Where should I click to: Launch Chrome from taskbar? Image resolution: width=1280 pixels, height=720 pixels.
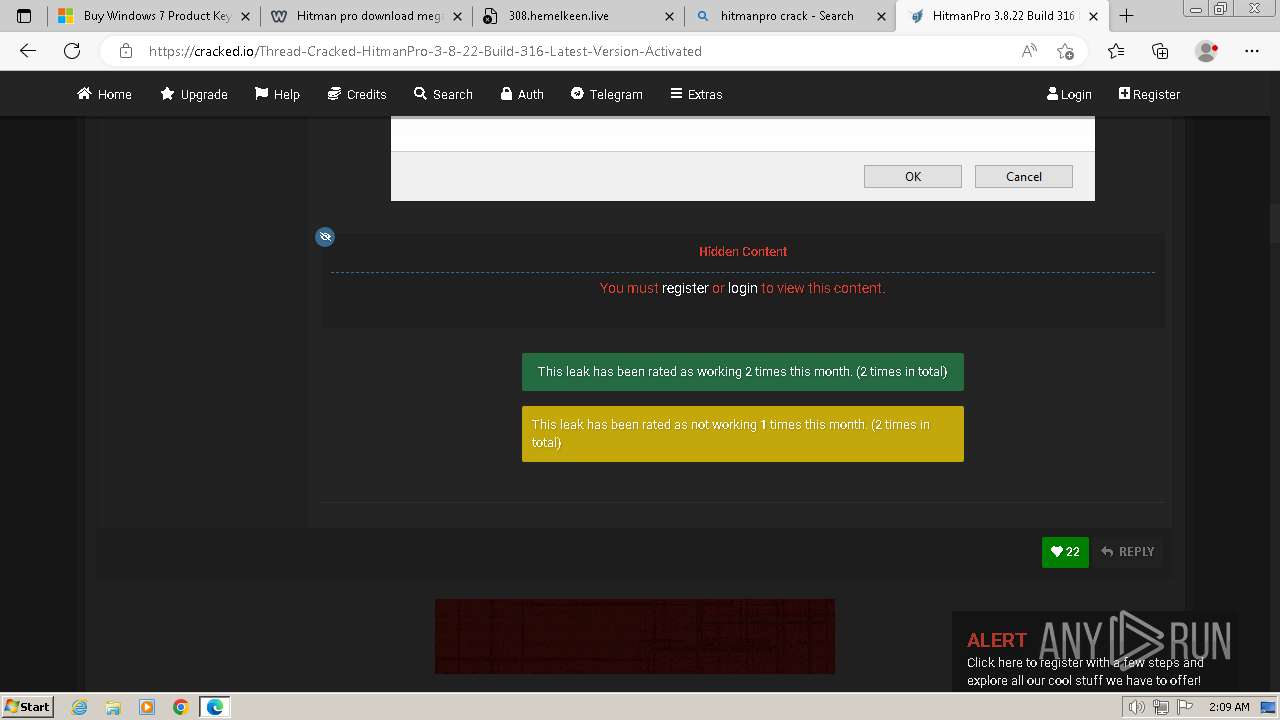tap(181, 707)
